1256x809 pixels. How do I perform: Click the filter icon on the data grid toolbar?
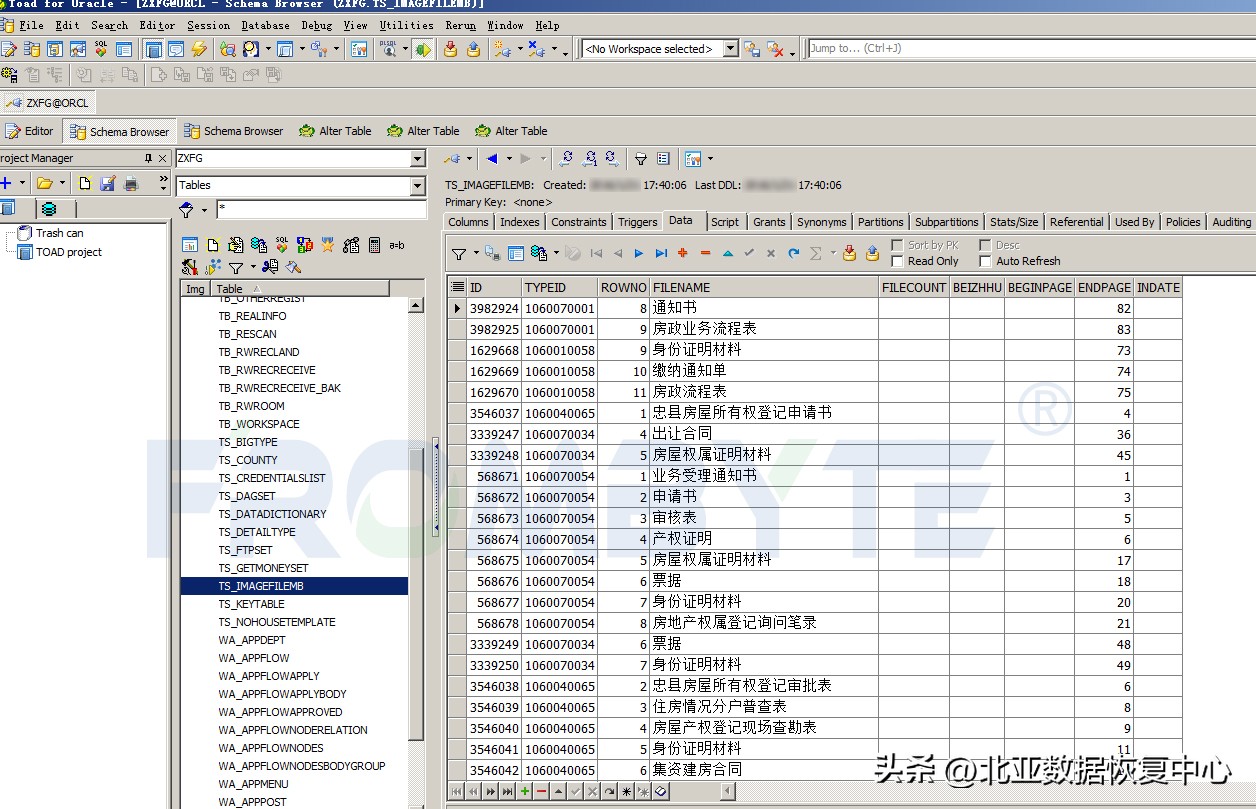(458, 253)
